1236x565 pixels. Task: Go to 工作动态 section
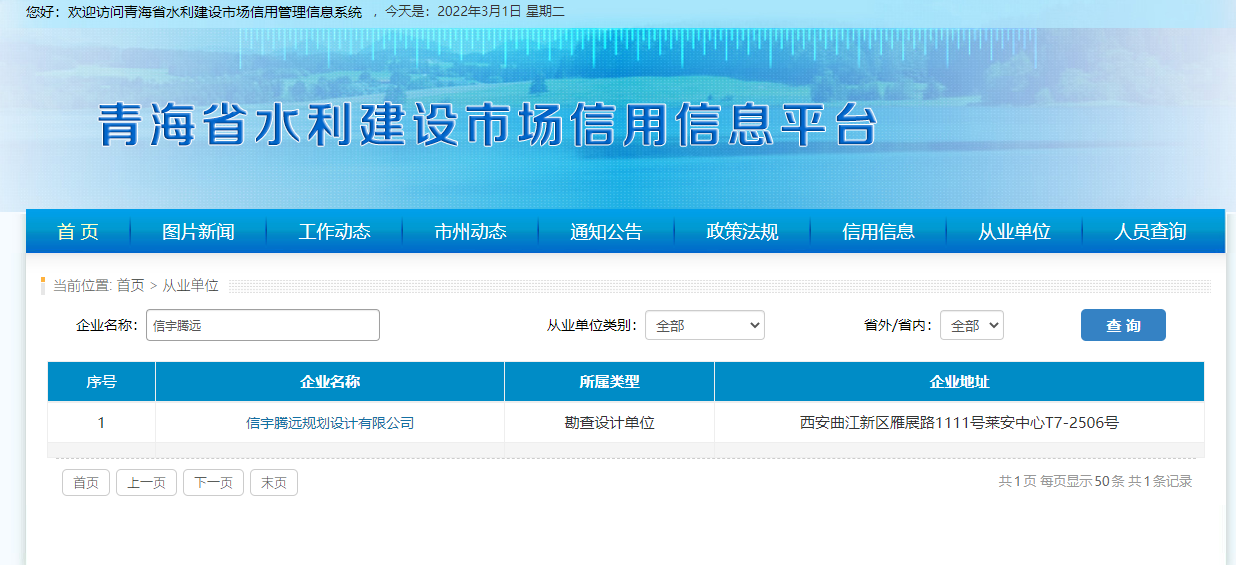point(334,232)
